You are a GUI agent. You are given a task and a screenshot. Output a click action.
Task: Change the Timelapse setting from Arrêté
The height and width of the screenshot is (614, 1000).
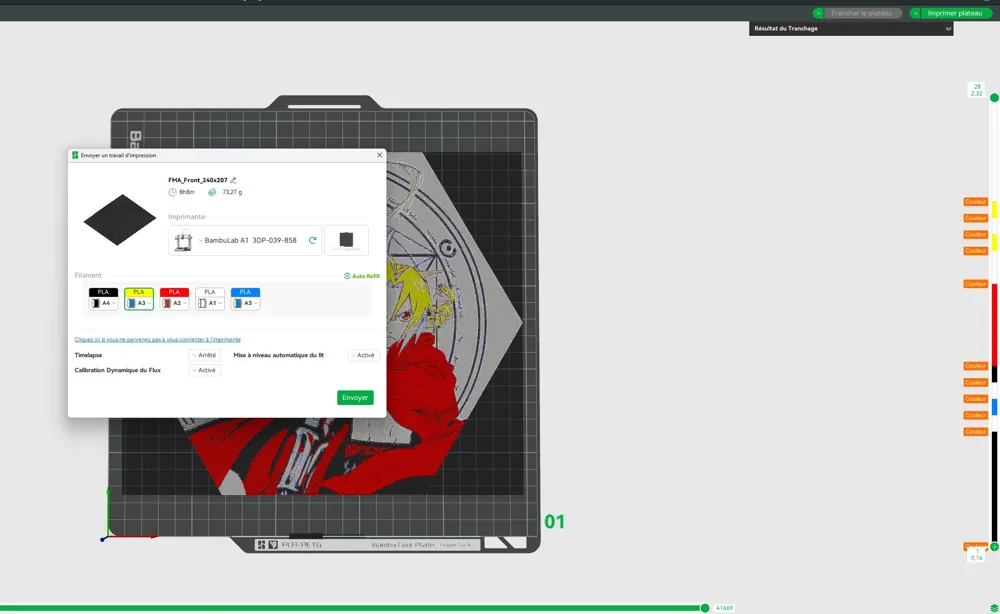point(204,355)
